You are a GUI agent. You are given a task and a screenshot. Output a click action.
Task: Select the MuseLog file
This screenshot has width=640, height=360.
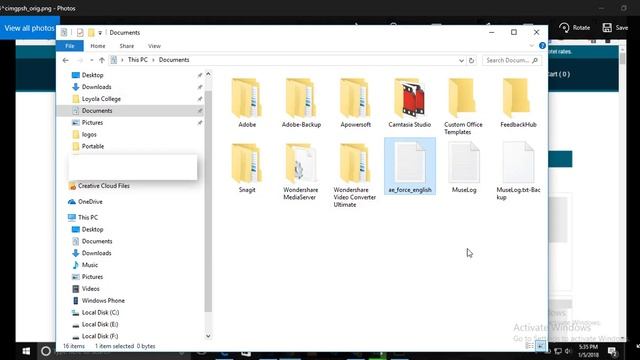click(x=464, y=167)
